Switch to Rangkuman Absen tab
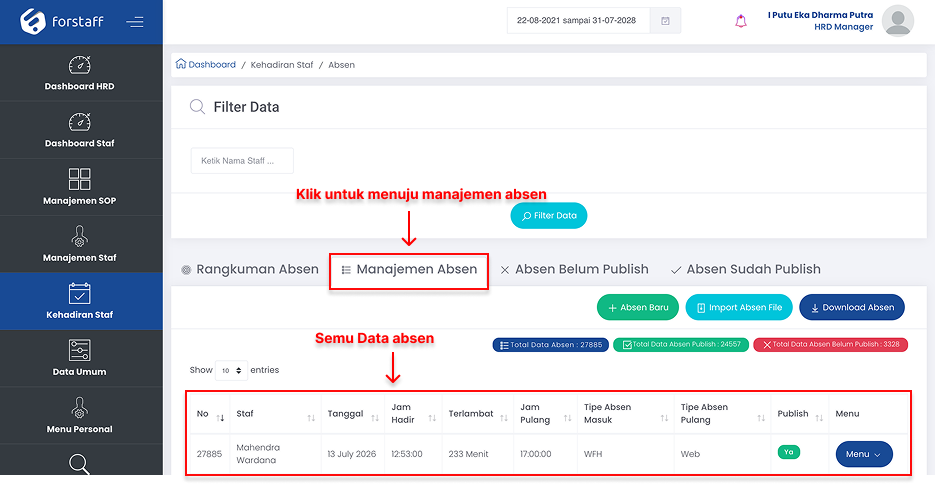 click(x=250, y=269)
